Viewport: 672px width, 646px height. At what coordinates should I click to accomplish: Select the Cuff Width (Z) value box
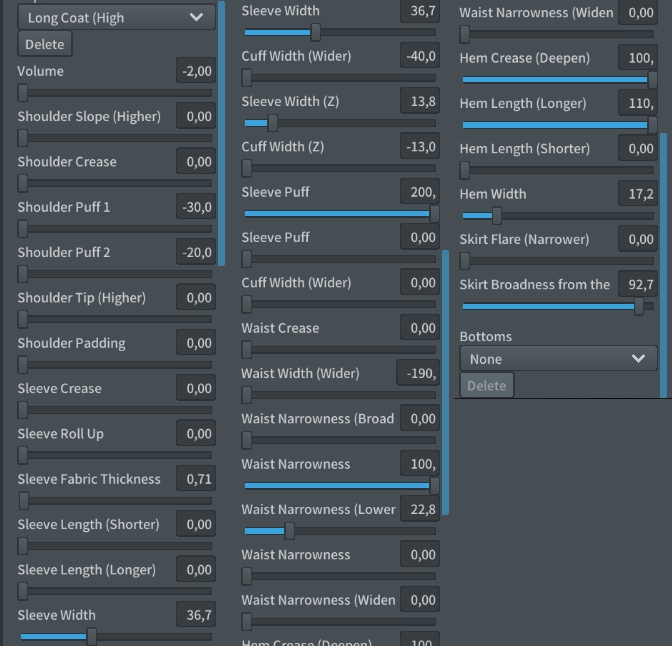point(420,147)
